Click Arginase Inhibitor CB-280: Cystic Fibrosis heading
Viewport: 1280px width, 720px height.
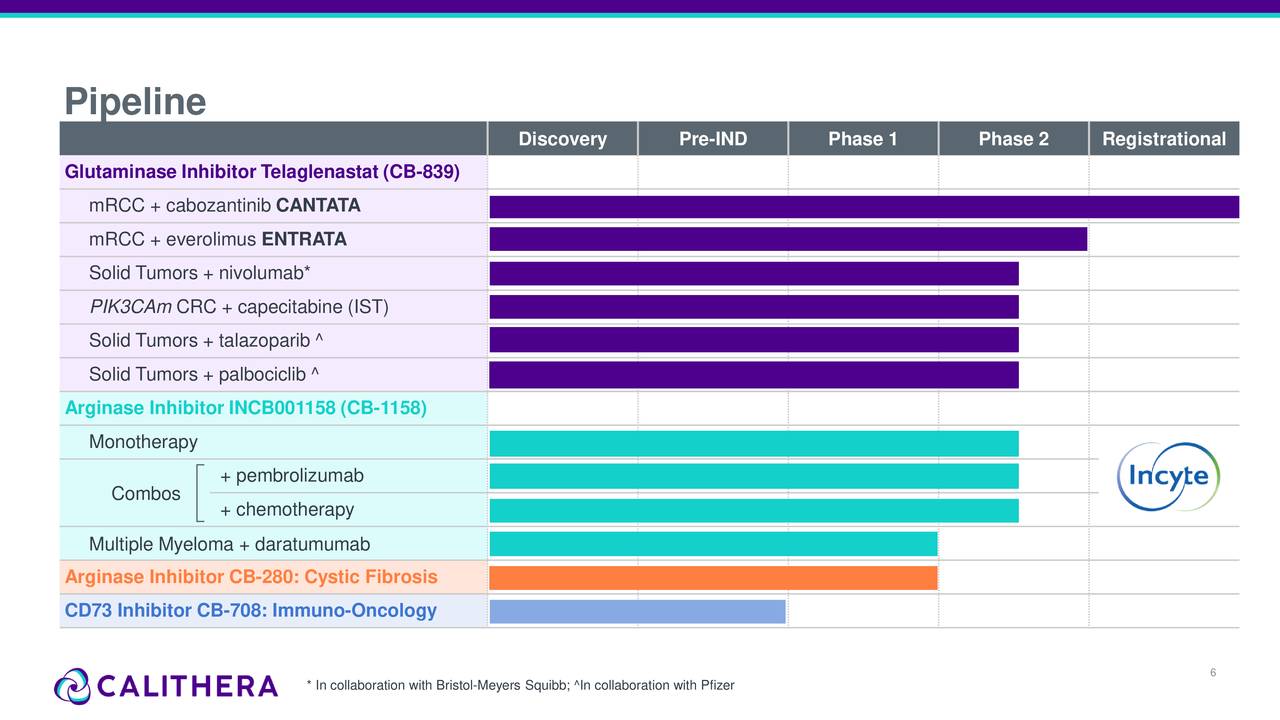pyautogui.click(x=251, y=577)
